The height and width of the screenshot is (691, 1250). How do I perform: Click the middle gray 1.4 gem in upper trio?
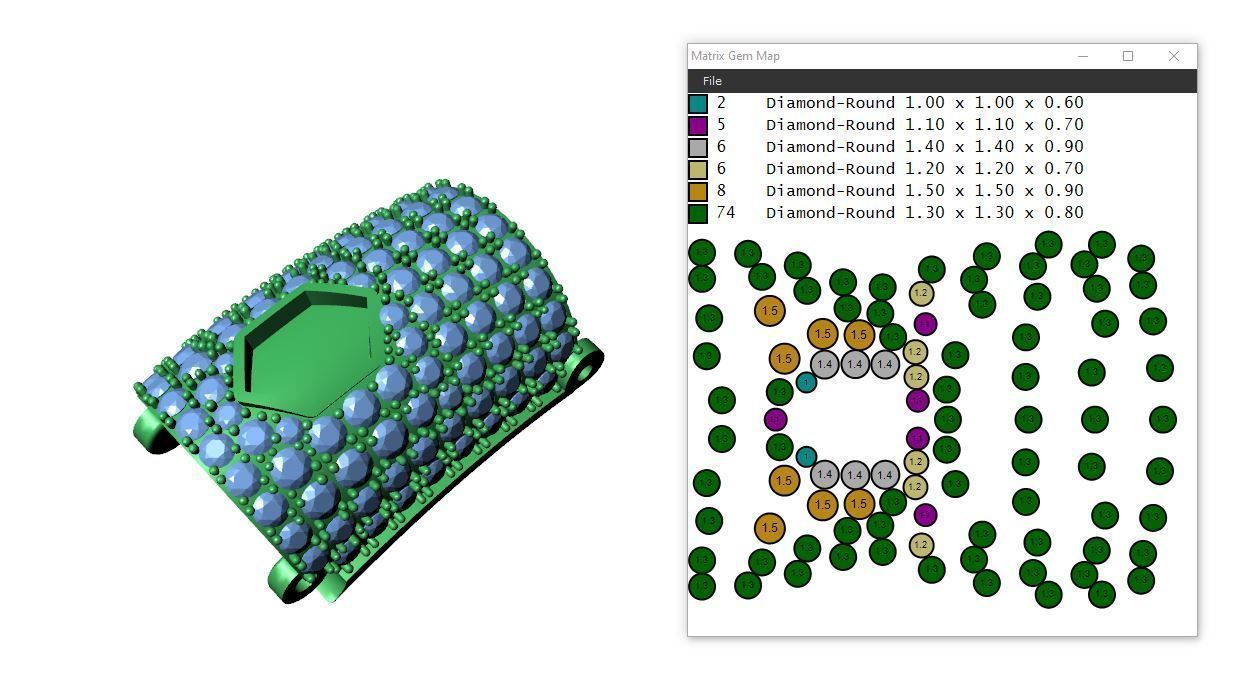pos(854,365)
